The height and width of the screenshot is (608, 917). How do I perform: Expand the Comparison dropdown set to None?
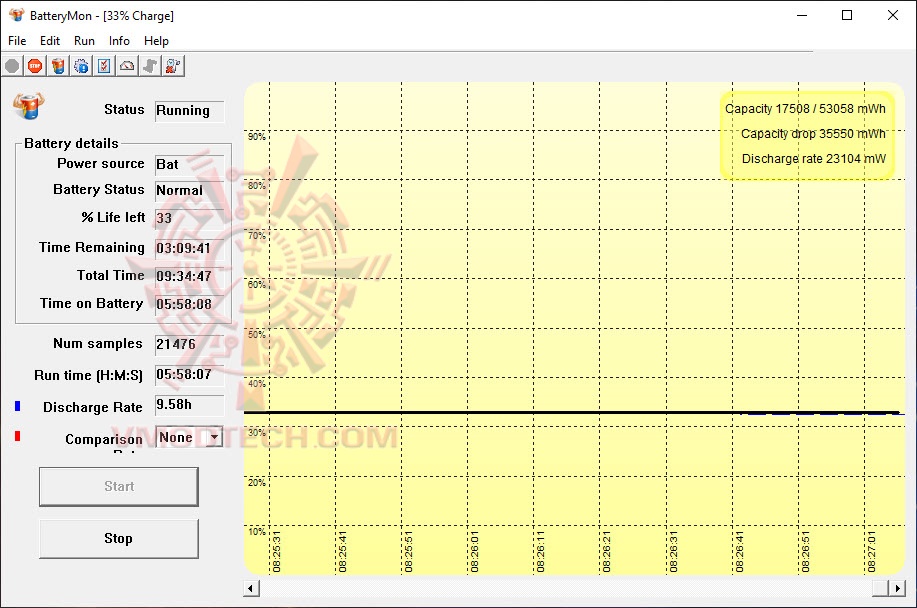point(215,437)
